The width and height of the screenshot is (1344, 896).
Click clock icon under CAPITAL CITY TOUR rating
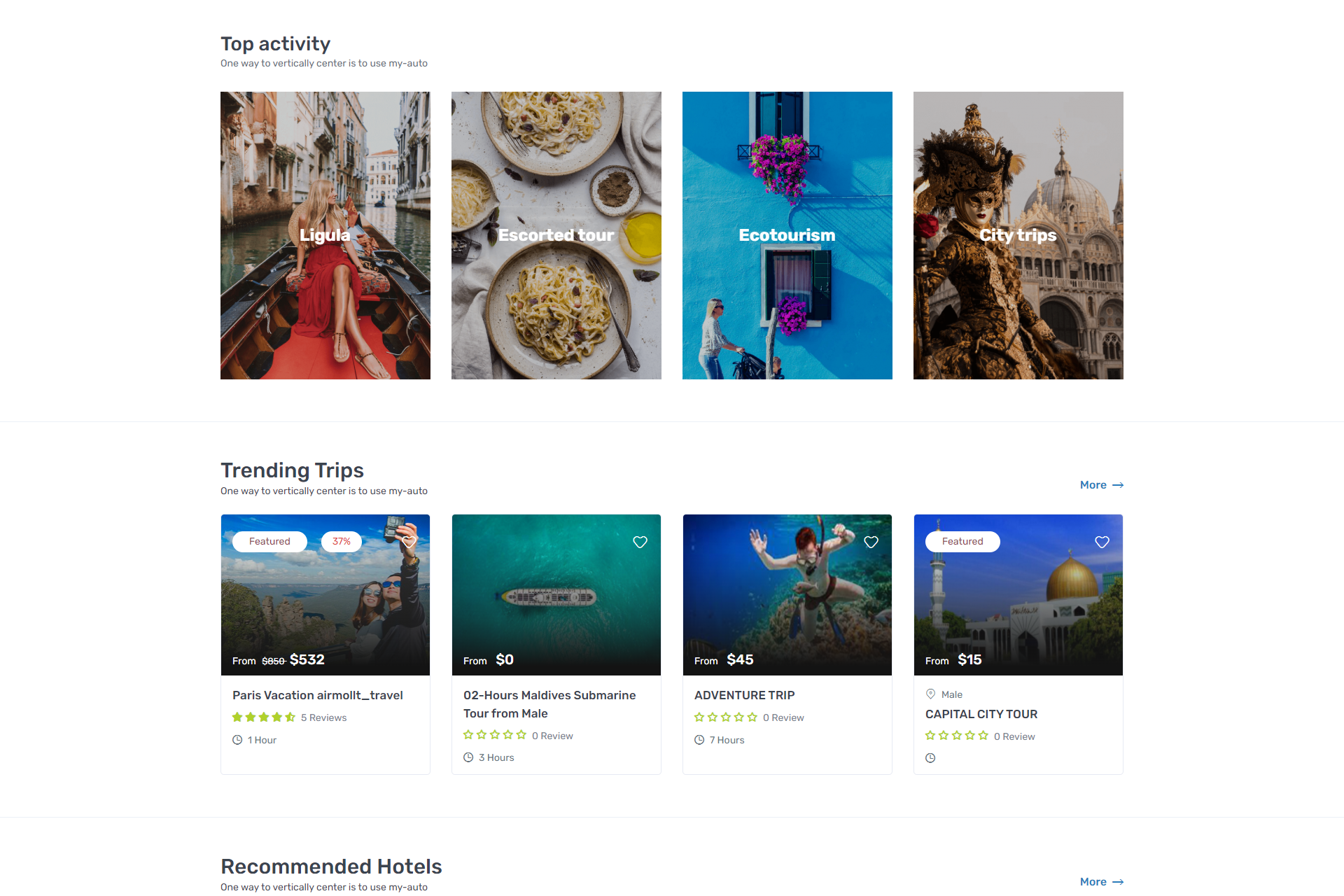(x=930, y=758)
